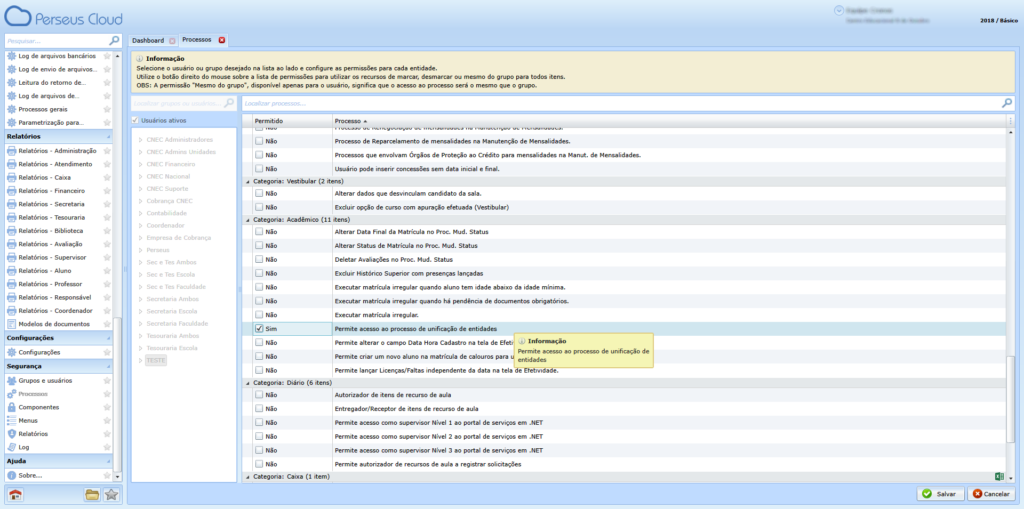This screenshot has width=1024, height=509.
Task: Toggle Usuários ativos checkbox
Action: [136, 120]
